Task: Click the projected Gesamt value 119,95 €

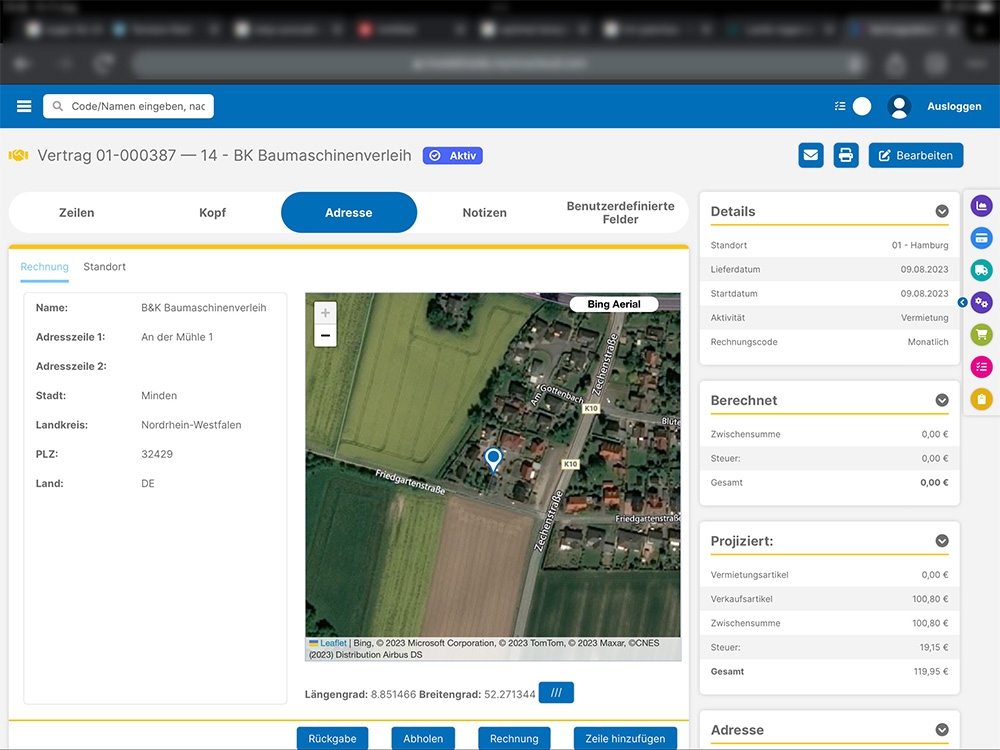Action: [x=930, y=672]
